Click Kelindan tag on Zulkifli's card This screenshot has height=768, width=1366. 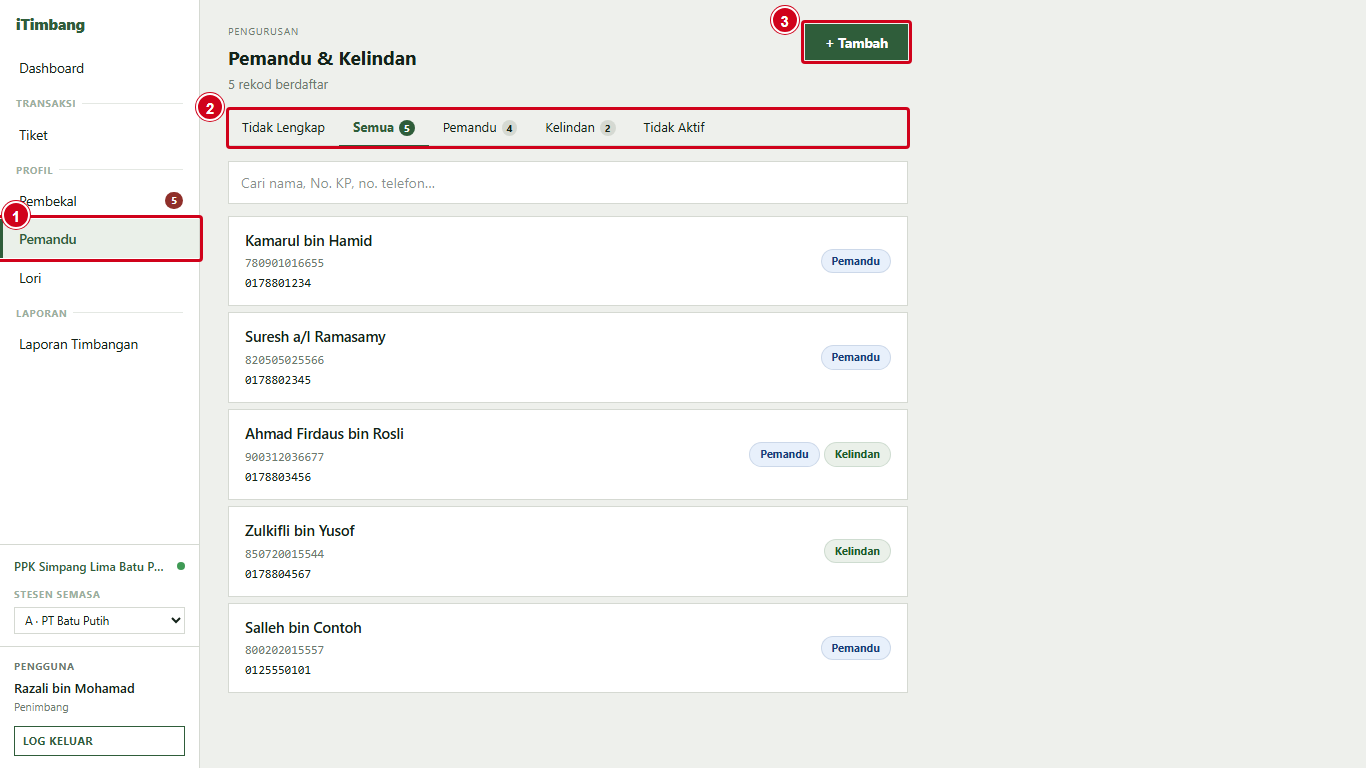coord(857,551)
